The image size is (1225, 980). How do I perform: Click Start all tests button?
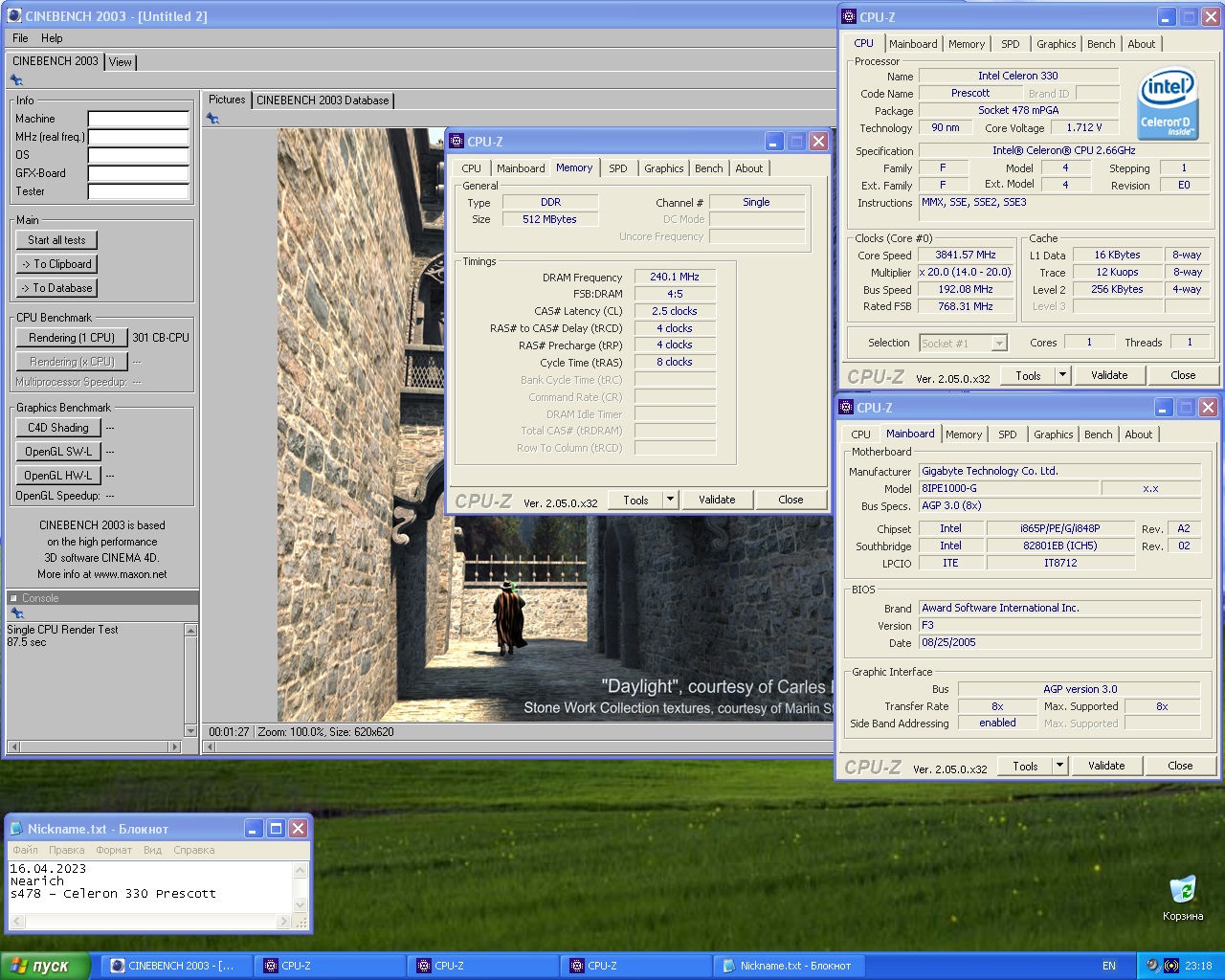click(56, 240)
